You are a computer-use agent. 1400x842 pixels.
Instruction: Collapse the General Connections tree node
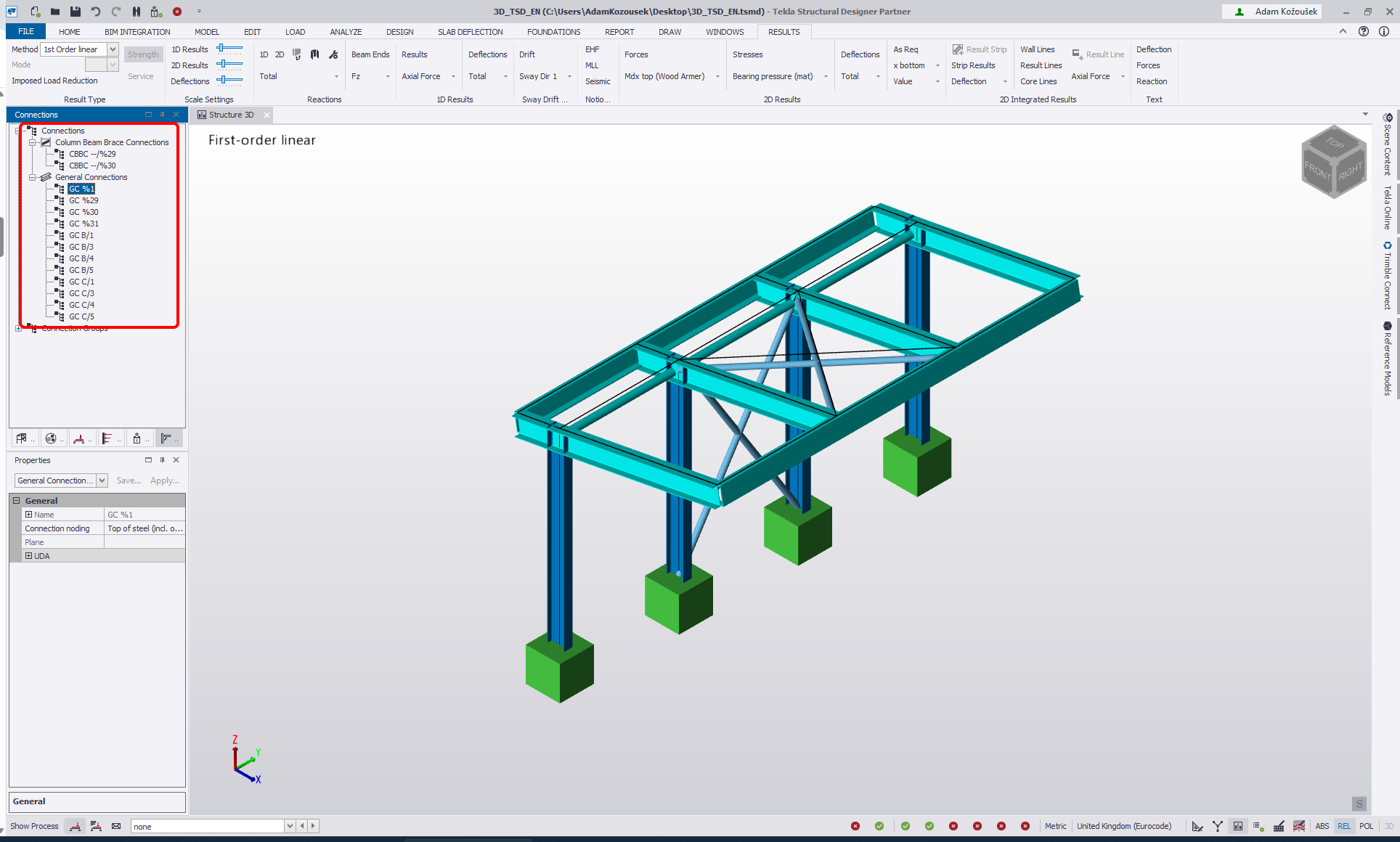click(33, 177)
